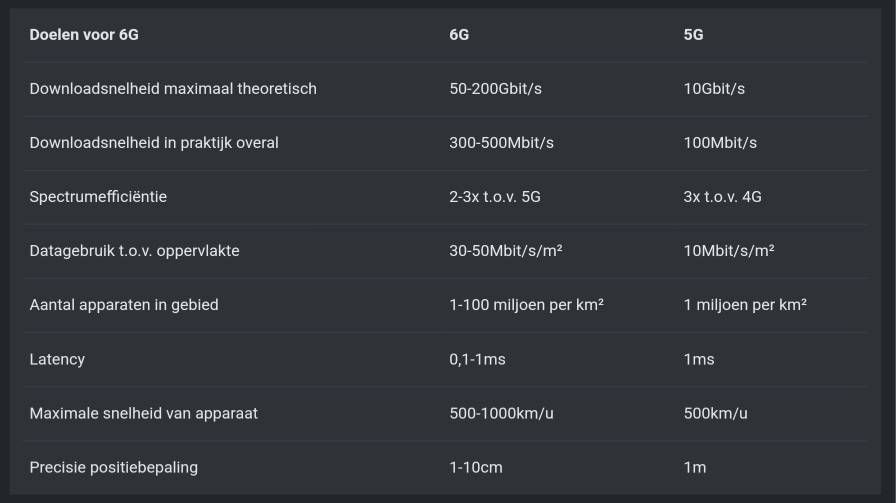
Task: Click the 100Mbit/s cell
Action: [x=720, y=143]
